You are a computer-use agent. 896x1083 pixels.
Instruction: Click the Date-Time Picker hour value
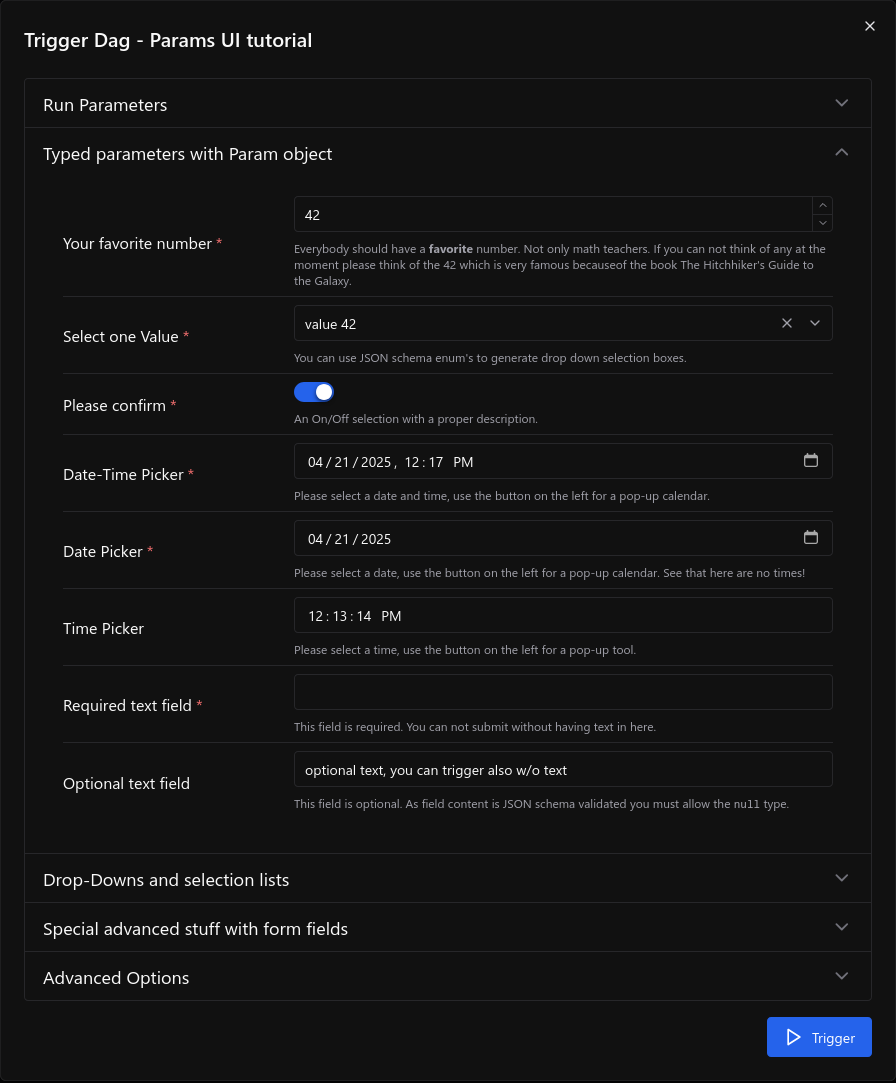coord(411,462)
